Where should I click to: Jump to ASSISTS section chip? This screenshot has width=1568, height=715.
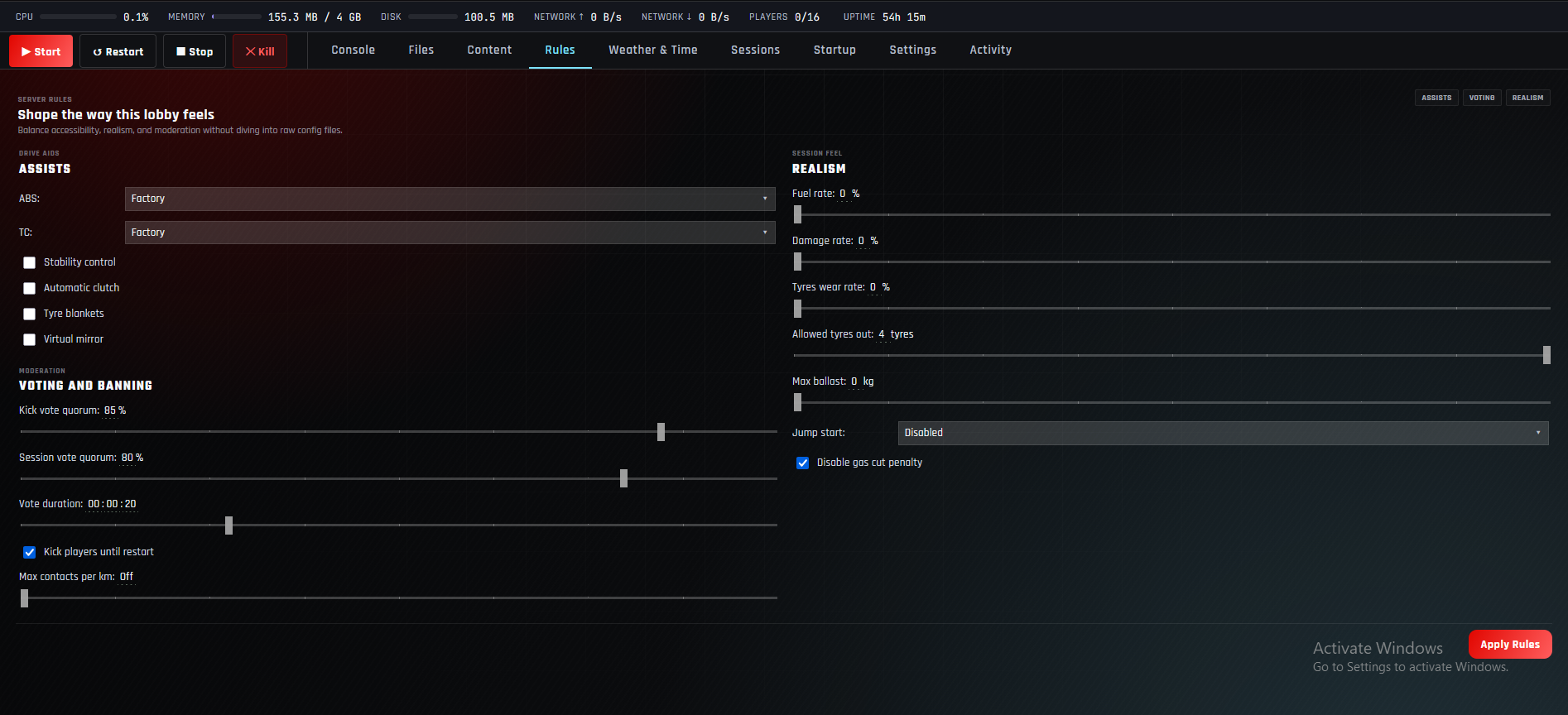tap(1436, 98)
